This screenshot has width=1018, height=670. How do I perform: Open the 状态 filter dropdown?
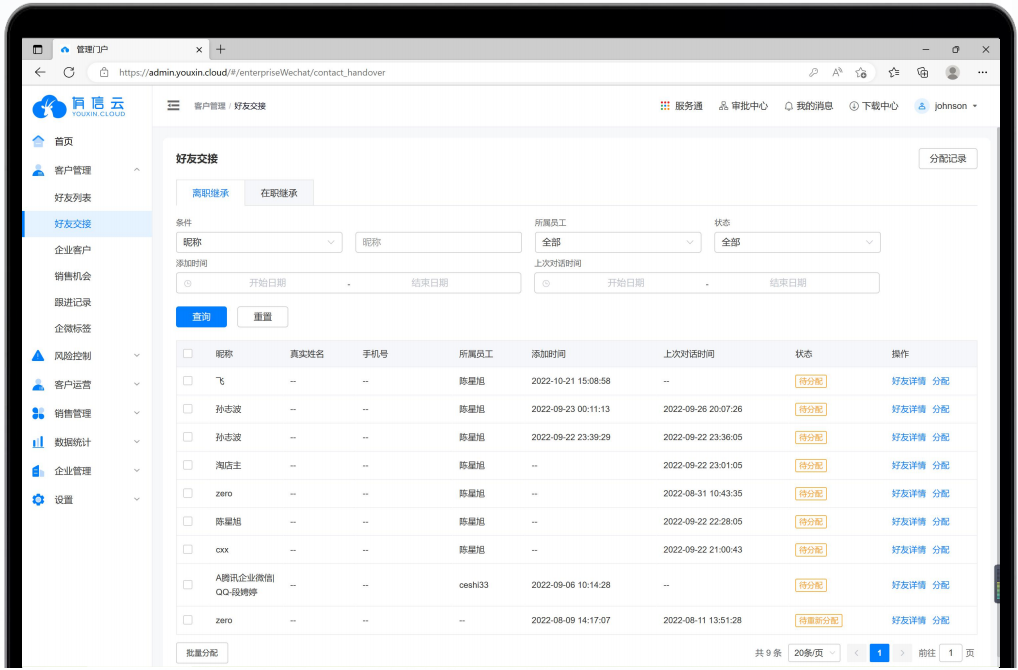click(796, 242)
